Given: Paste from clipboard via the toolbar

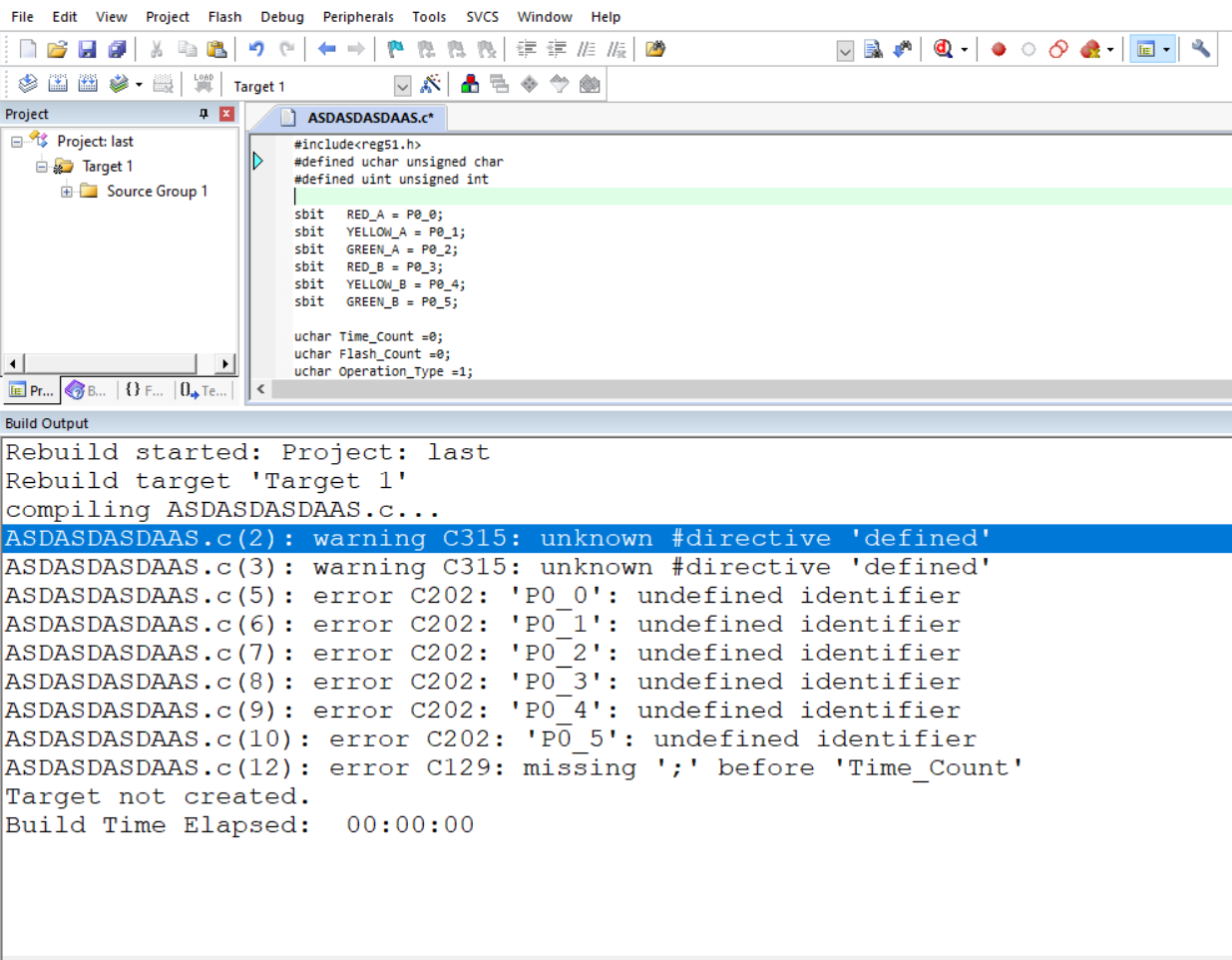Looking at the screenshot, I should [216, 49].
